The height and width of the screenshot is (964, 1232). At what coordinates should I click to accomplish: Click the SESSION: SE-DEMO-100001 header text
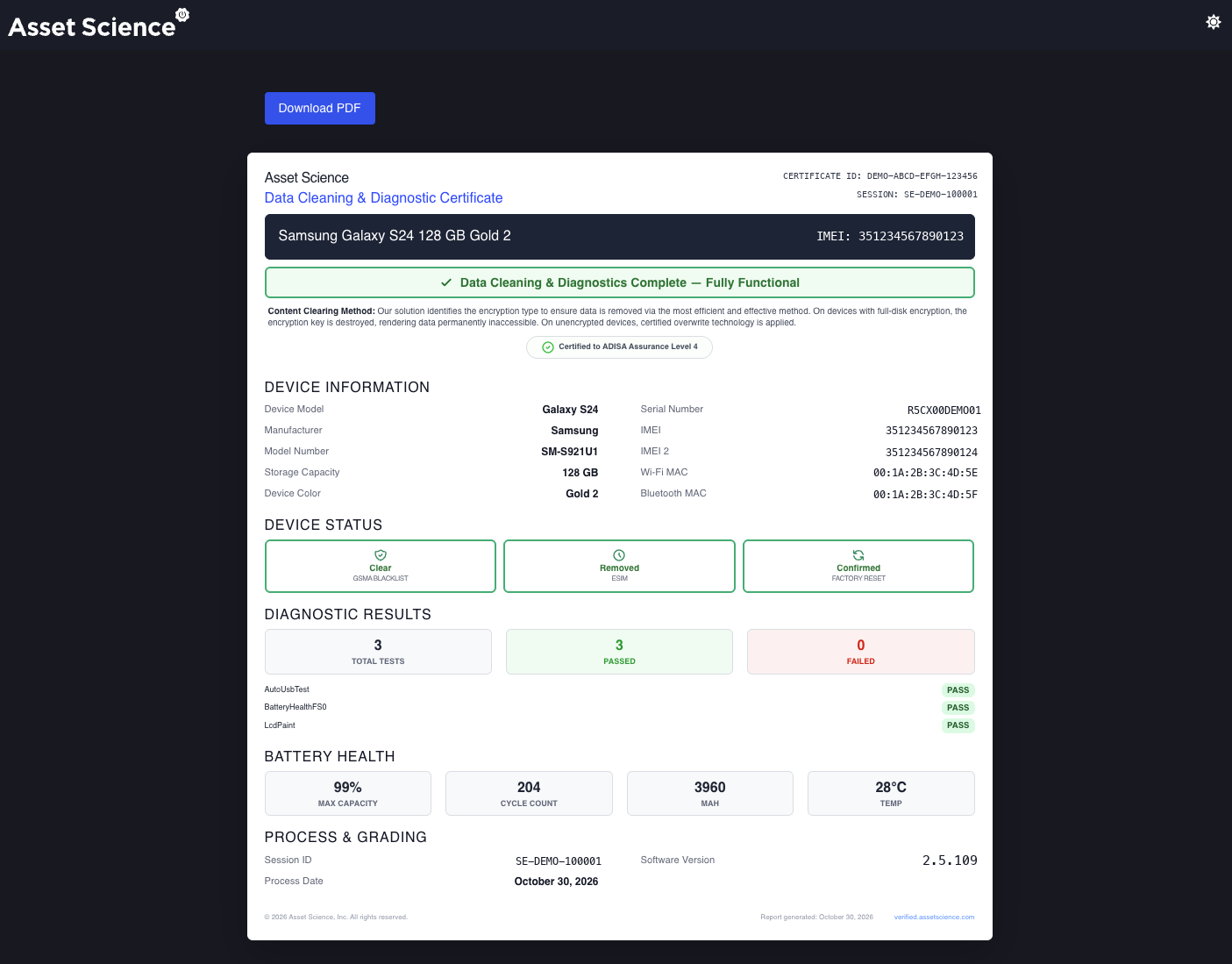917,195
